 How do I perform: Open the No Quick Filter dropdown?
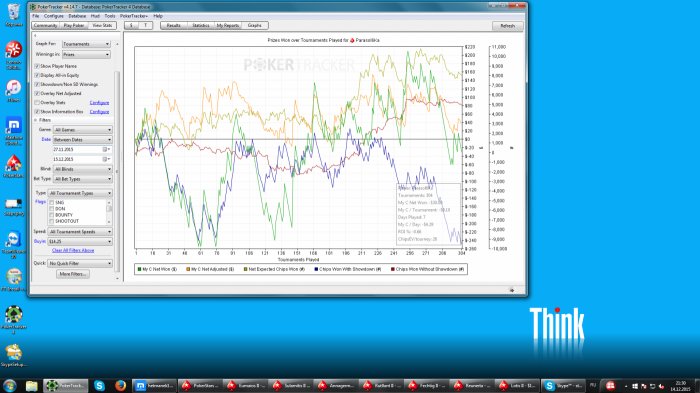click(x=80, y=263)
